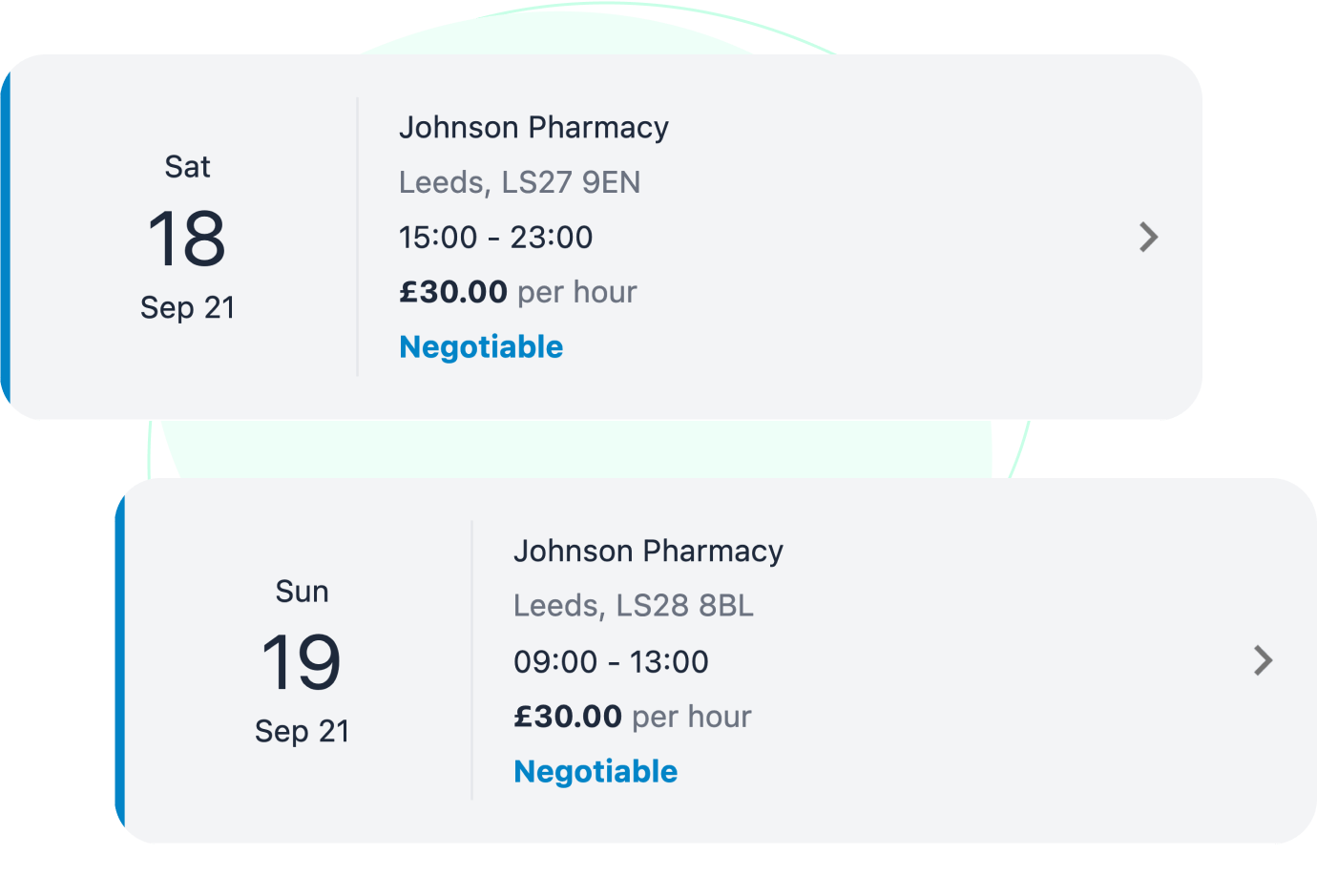Click the £30.00 per hour rate on Sunday's shift
The image size is (1317, 896).
click(633, 716)
